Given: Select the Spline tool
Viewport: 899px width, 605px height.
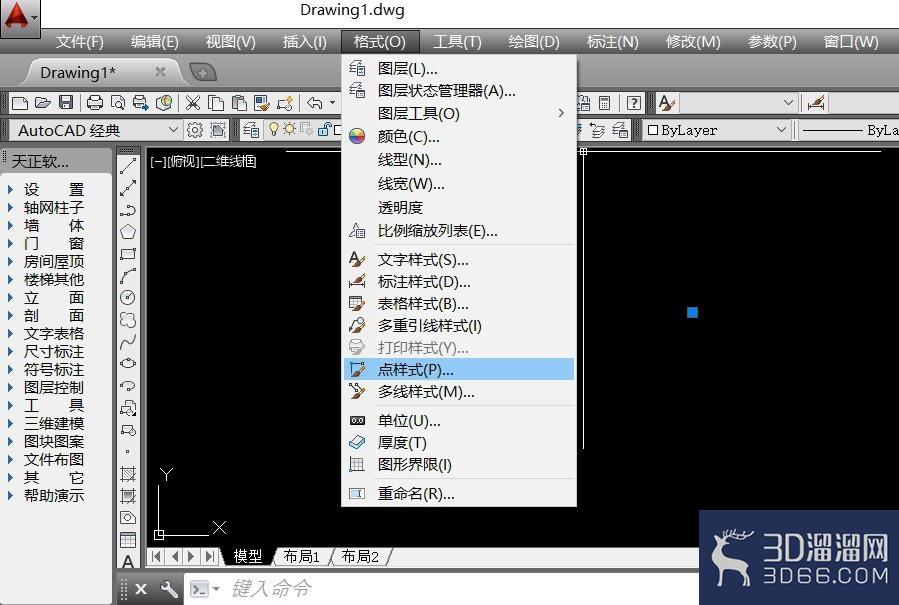Looking at the screenshot, I should pos(128,342).
